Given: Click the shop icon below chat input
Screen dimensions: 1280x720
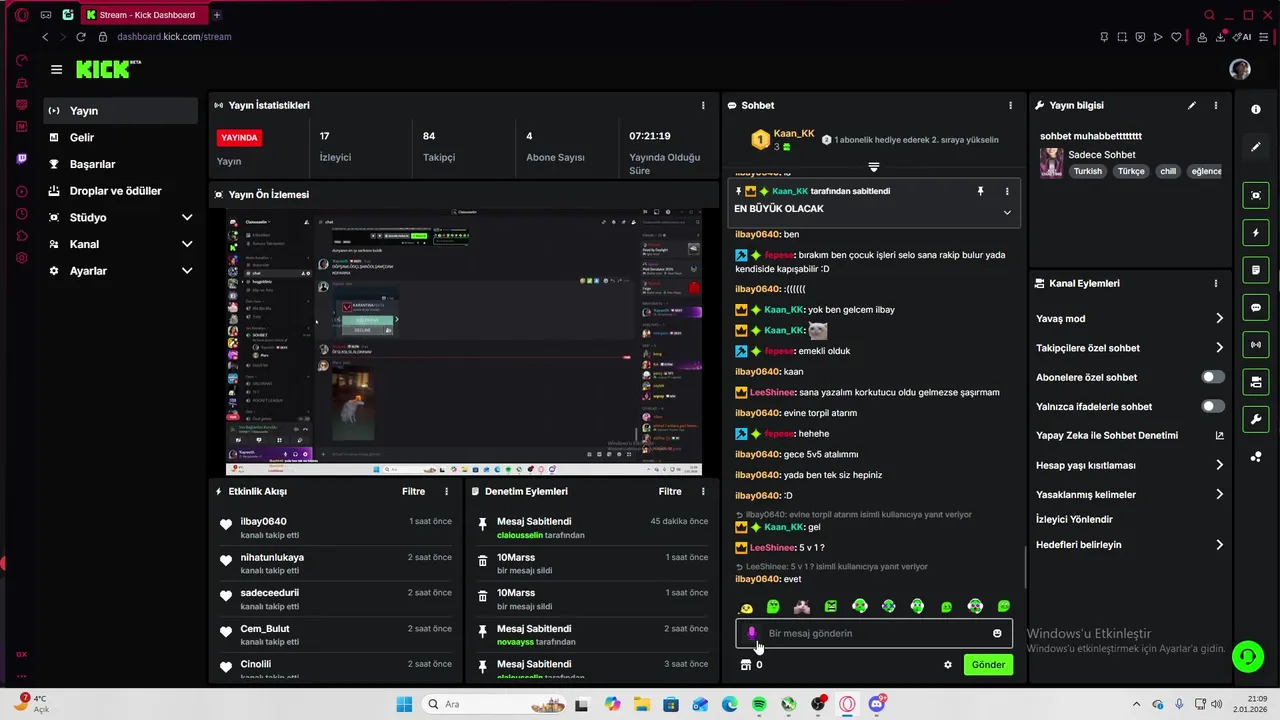Looking at the screenshot, I should click(x=745, y=665).
